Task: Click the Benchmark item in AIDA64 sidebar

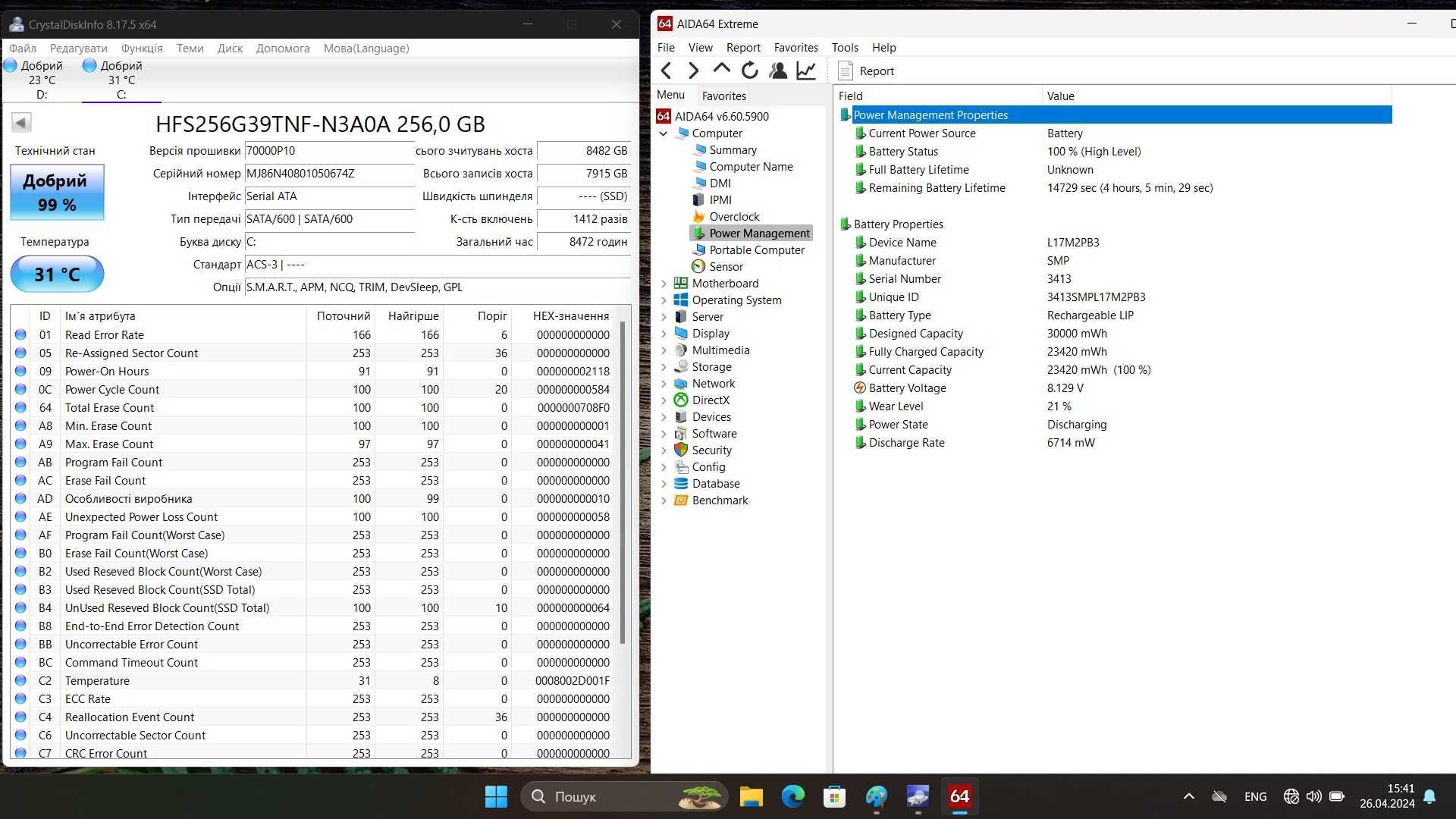Action: pos(720,500)
